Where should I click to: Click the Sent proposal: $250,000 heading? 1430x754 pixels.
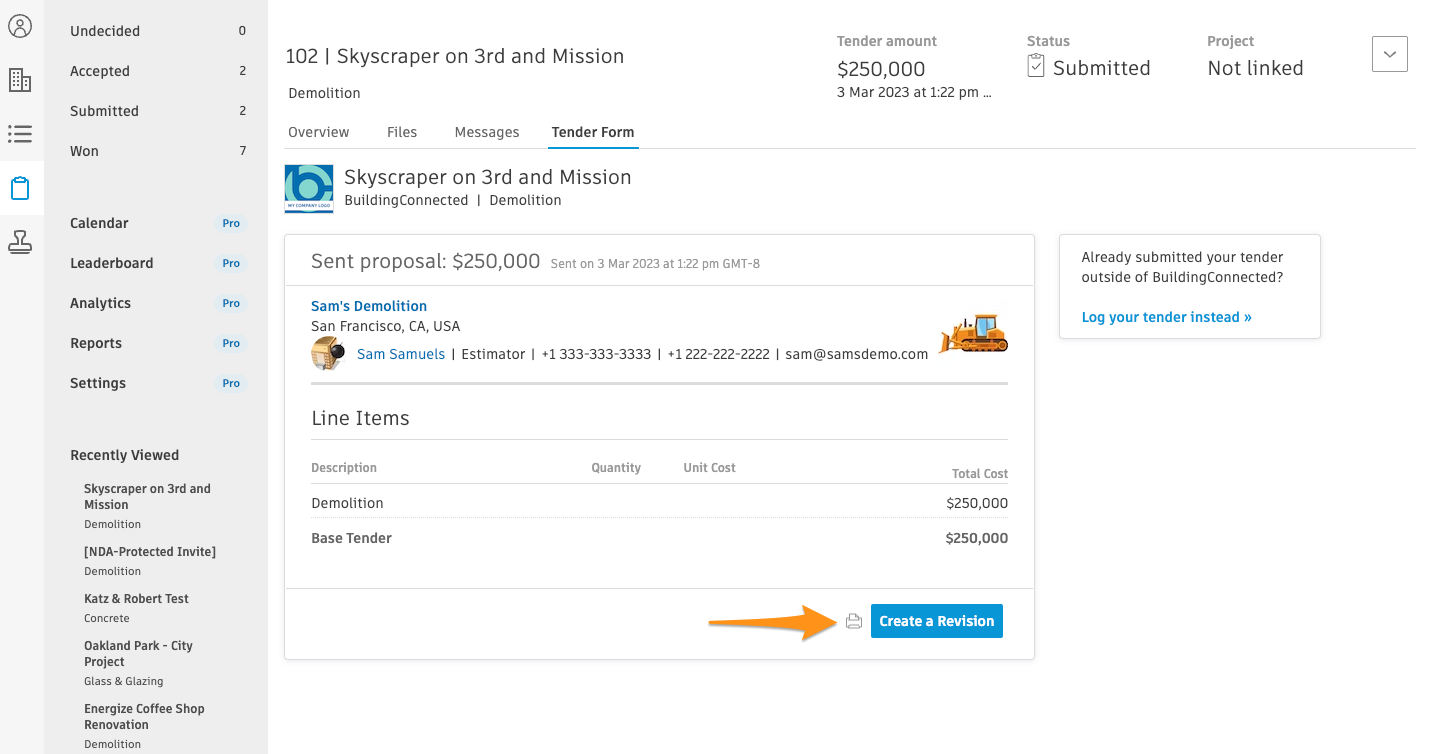[x=425, y=262]
